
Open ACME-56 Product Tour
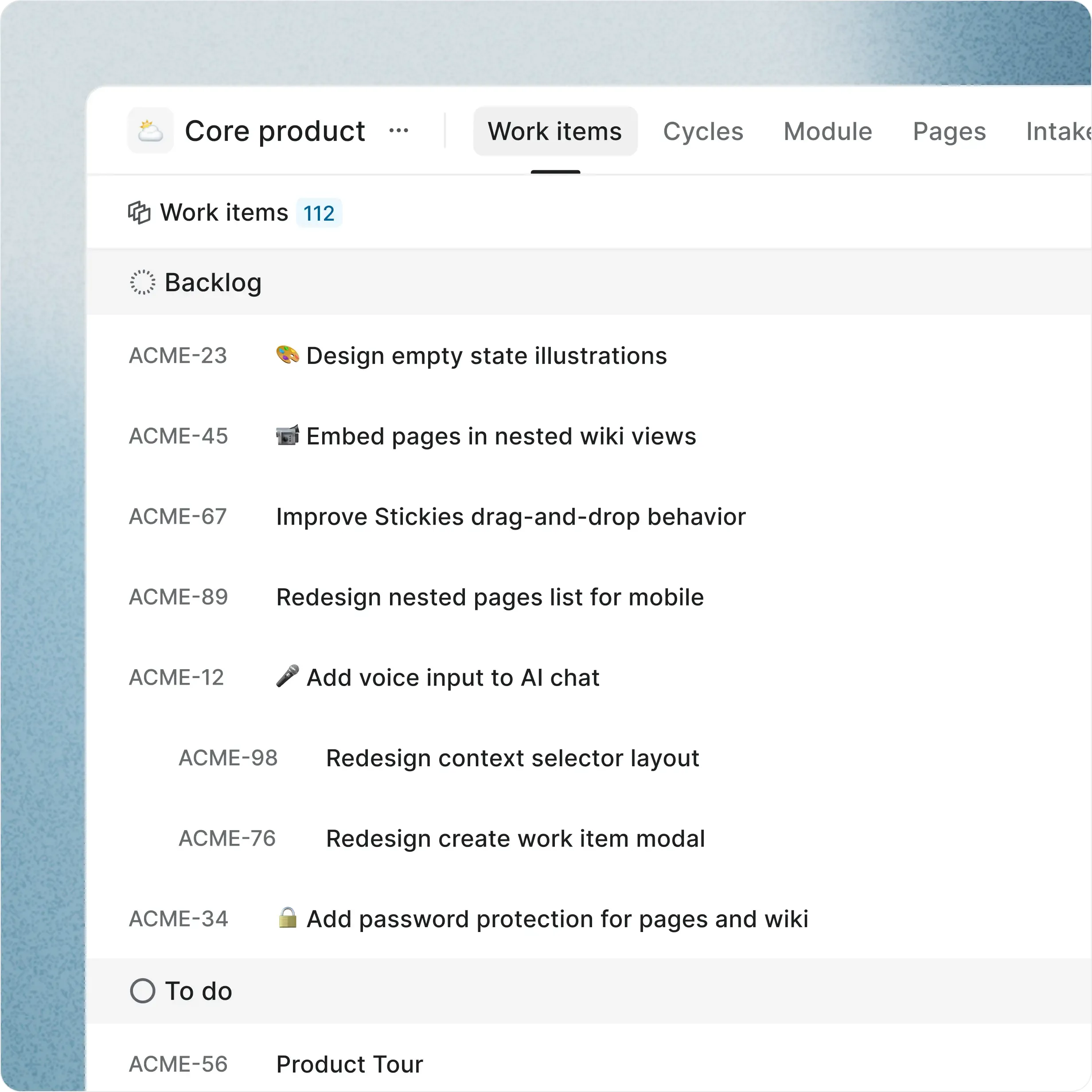coord(349,1063)
